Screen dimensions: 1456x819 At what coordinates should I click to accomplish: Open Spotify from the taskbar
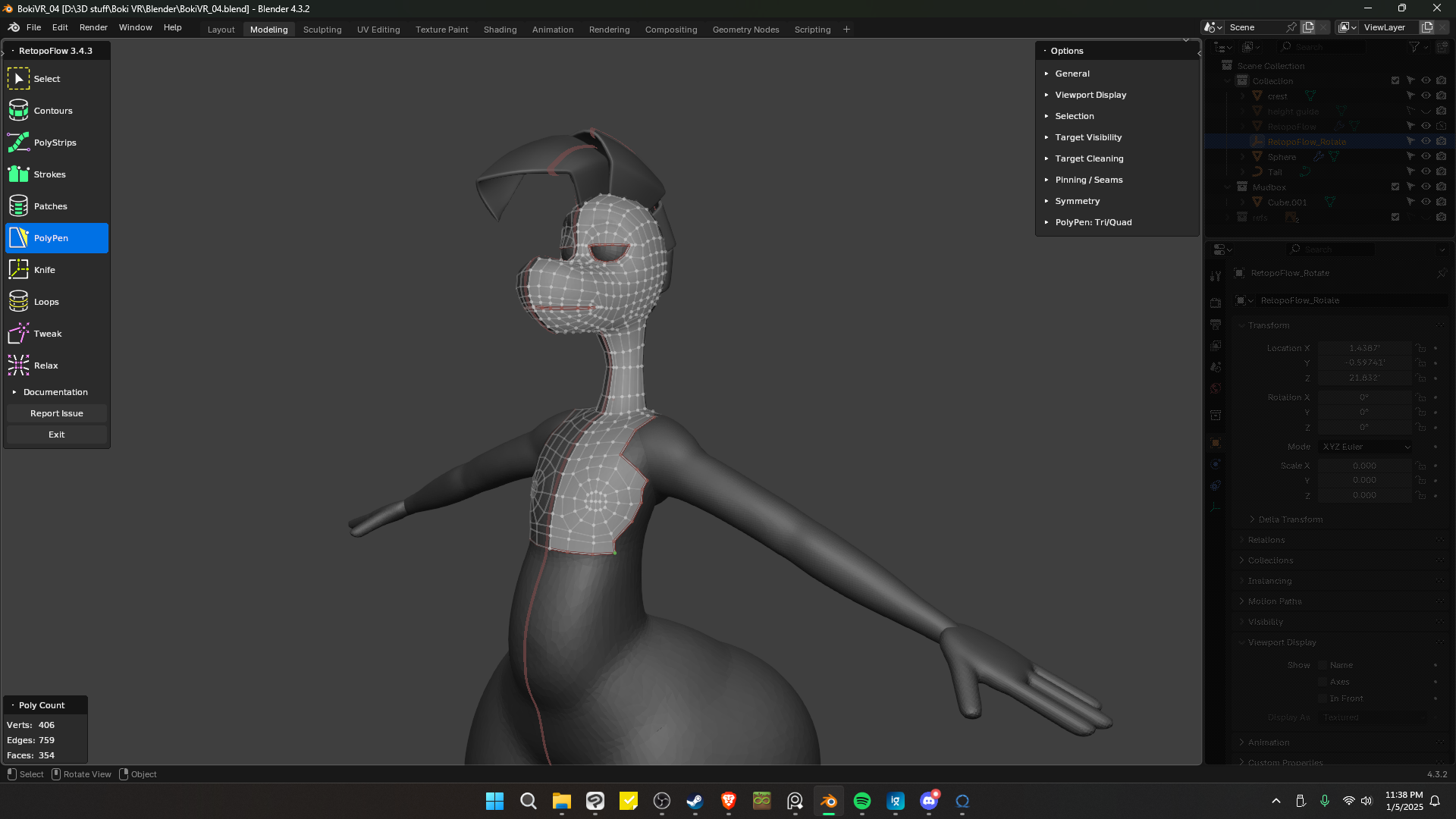pyautogui.click(x=862, y=801)
